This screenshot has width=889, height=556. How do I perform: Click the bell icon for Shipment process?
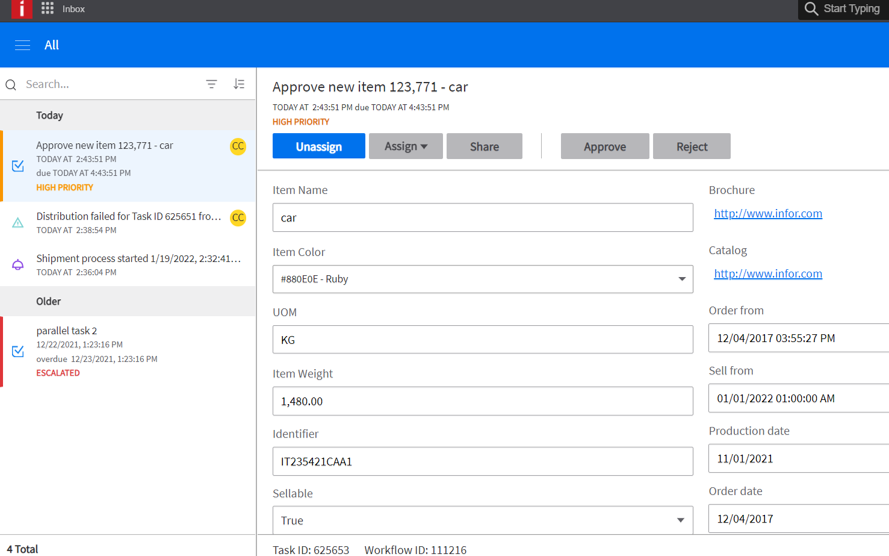[18, 265]
